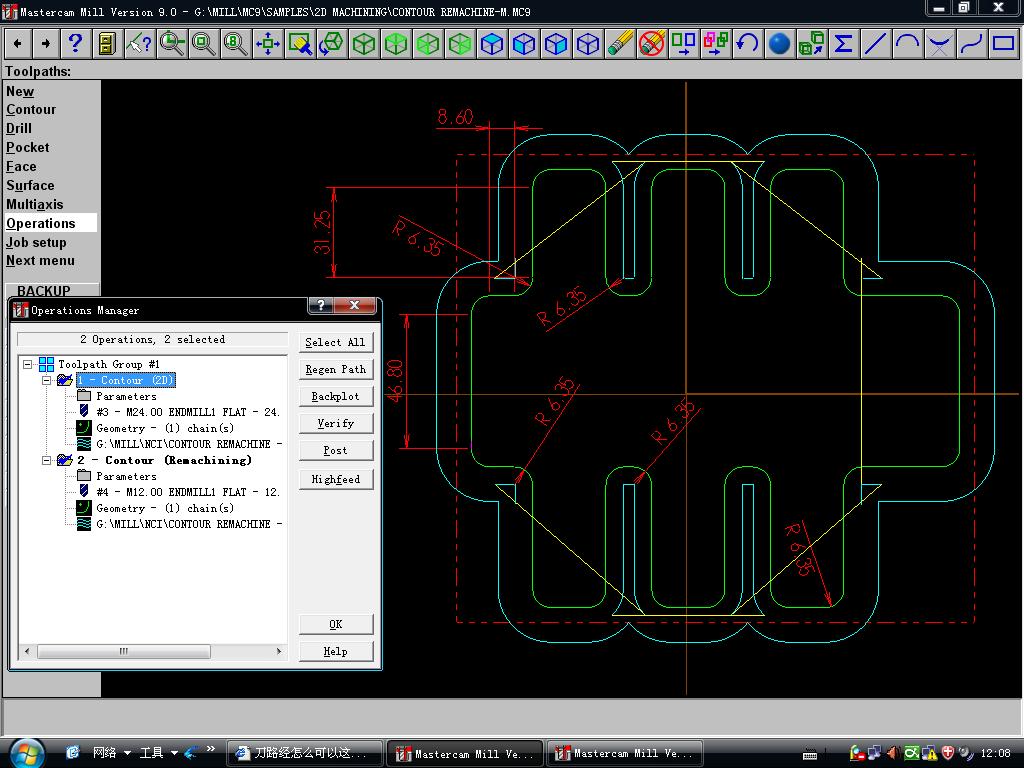This screenshot has width=1024, height=768.
Task: Click the create spline curve icon
Action: click(971, 44)
